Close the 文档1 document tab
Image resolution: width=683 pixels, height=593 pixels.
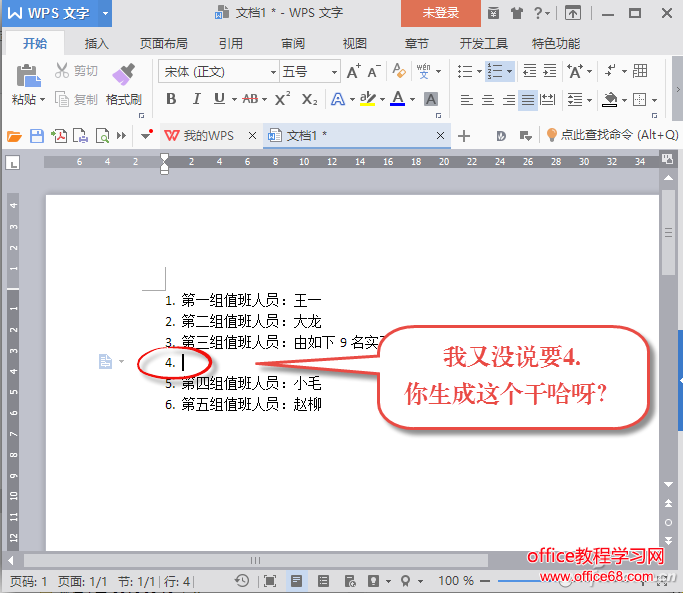[x=440, y=136]
